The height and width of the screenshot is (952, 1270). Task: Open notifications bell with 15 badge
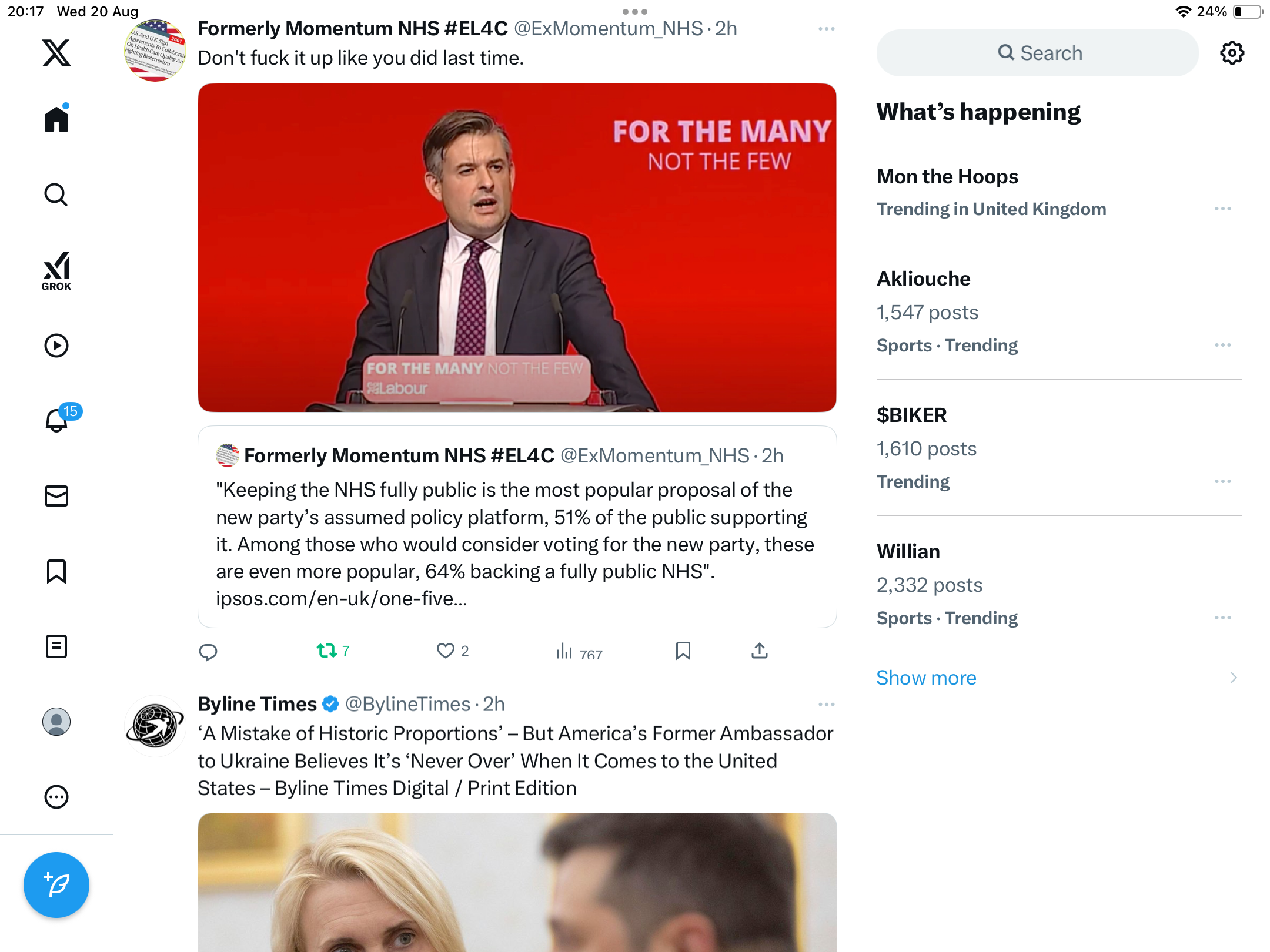(58, 420)
